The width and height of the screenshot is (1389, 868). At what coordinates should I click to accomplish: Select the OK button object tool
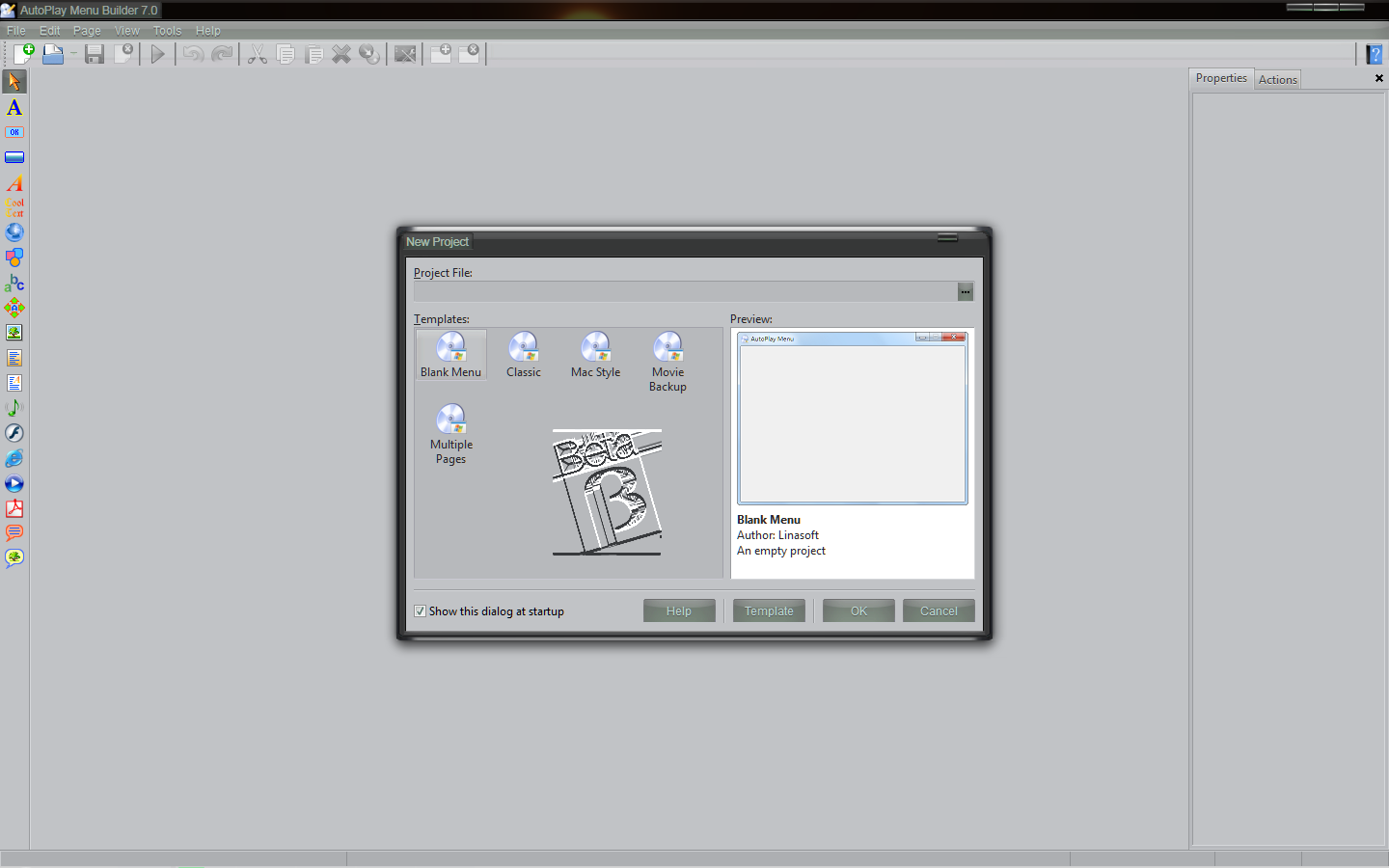tap(14, 132)
